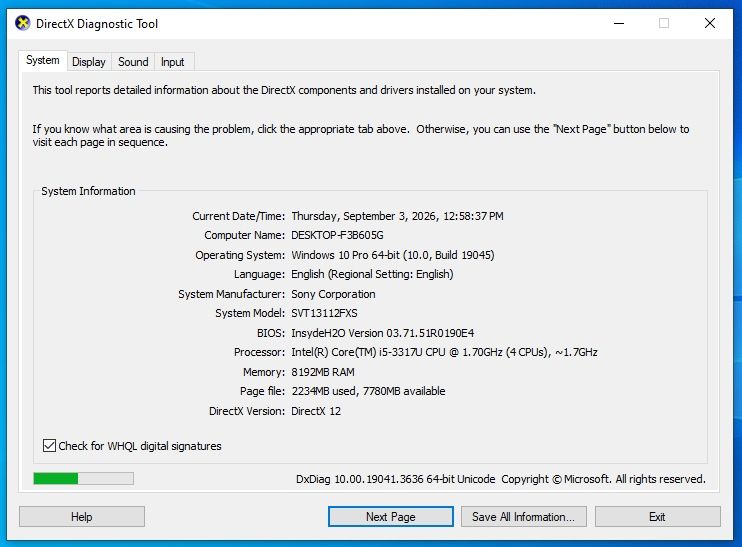
Task: Click the Windows 10 Pro 64-bit value
Action: [x=393, y=255]
